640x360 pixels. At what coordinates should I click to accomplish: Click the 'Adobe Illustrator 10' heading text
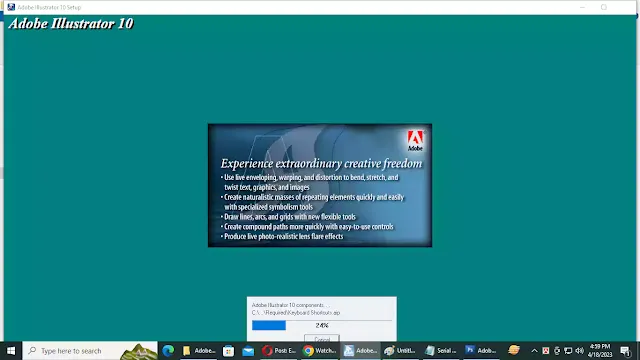point(71,24)
